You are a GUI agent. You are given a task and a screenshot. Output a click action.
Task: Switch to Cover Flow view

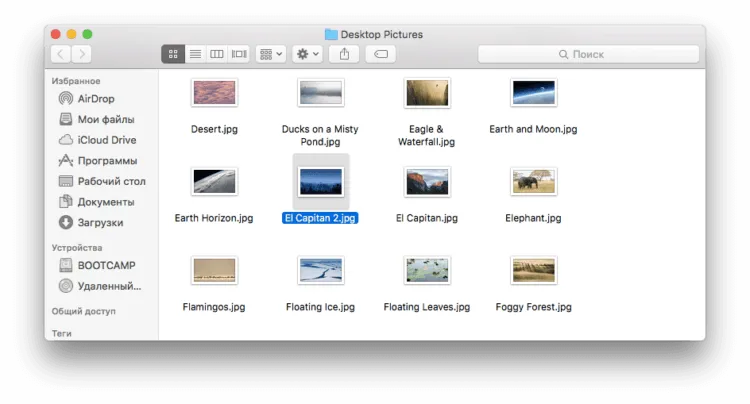point(239,54)
